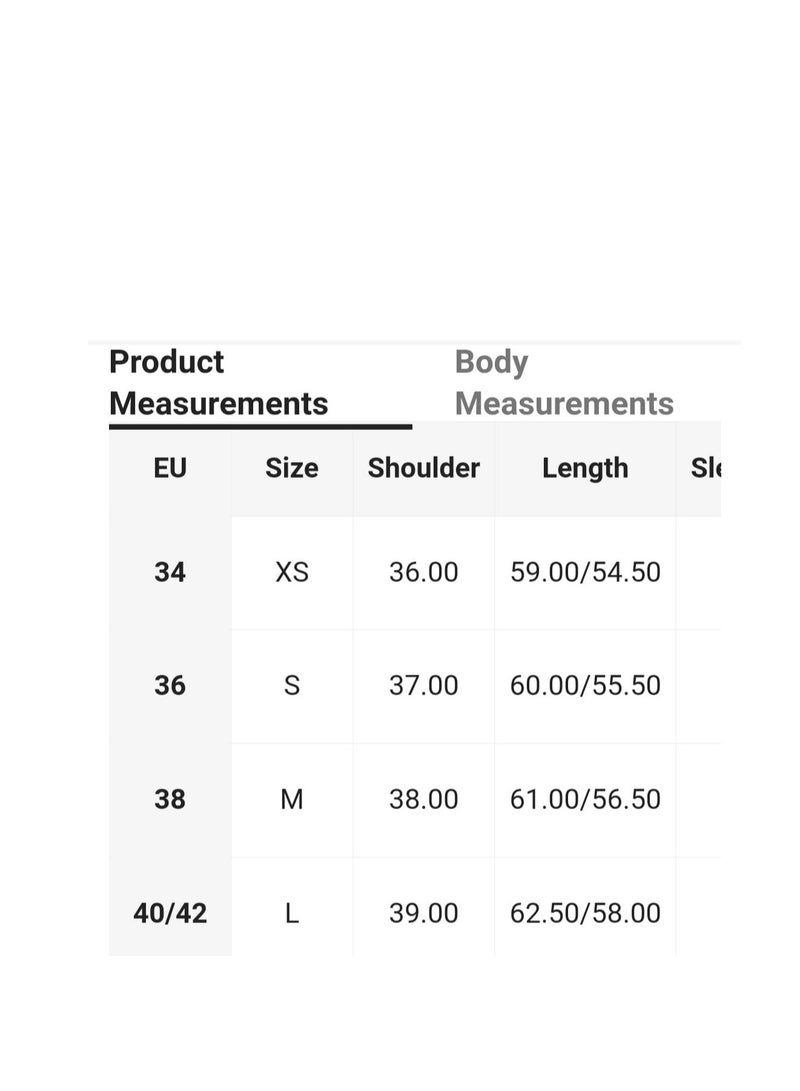
Task: Select shoulder value 36.00
Action: pos(424,573)
